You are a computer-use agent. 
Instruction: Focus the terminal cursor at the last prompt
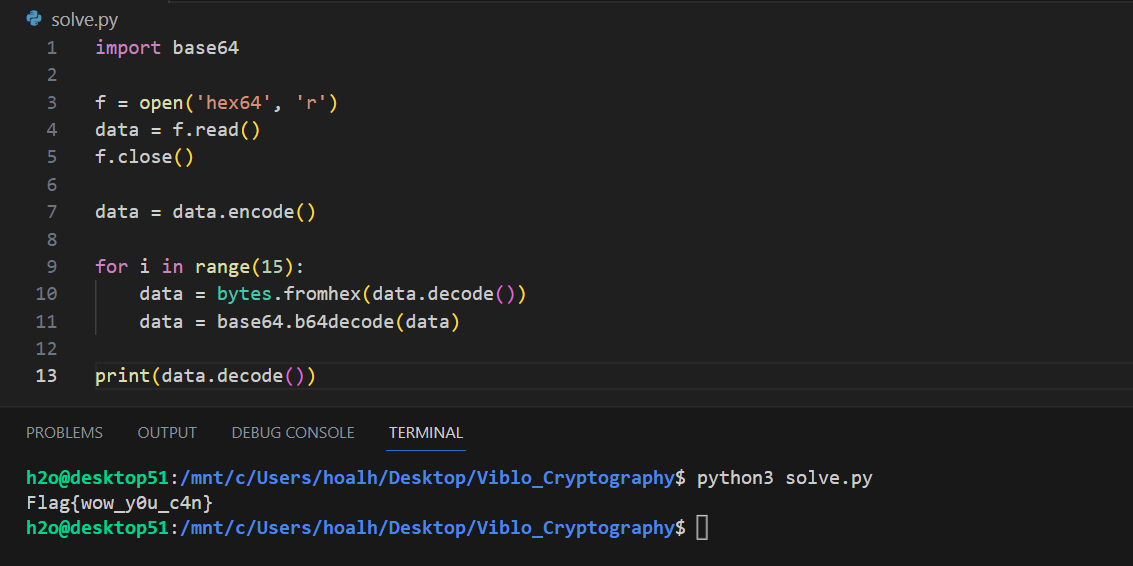[702, 527]
